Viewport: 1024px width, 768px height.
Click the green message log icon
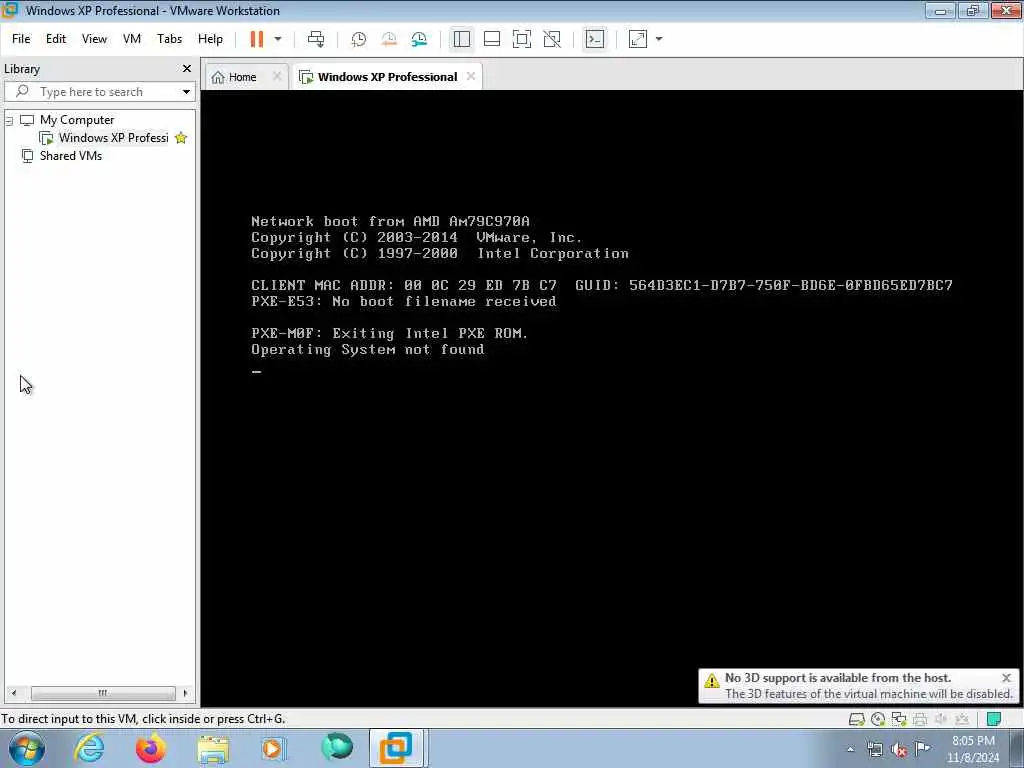[994, 719]
